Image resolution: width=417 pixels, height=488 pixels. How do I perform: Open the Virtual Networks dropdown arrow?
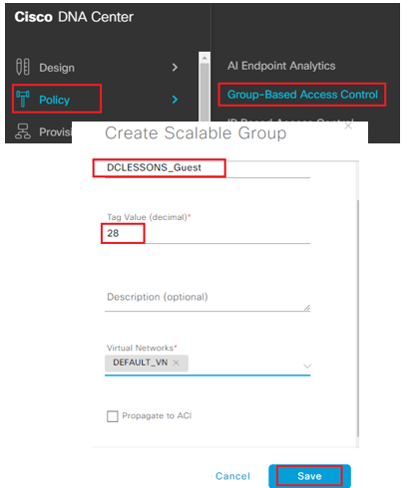click(307, 366)
